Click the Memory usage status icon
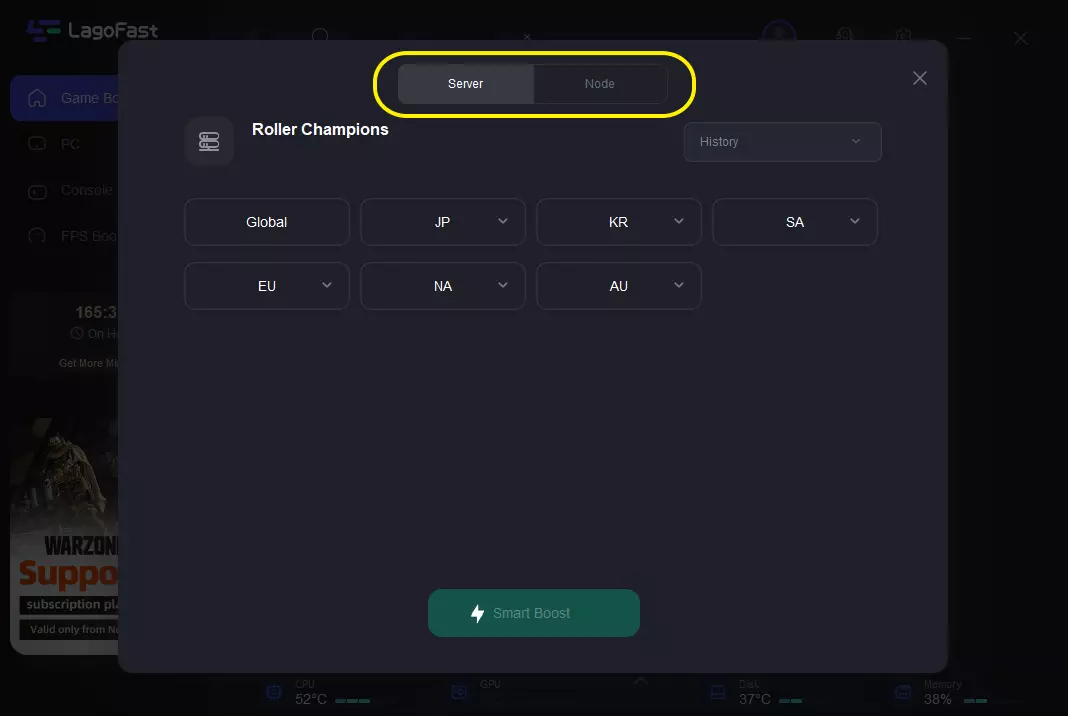 pos(902,693)
